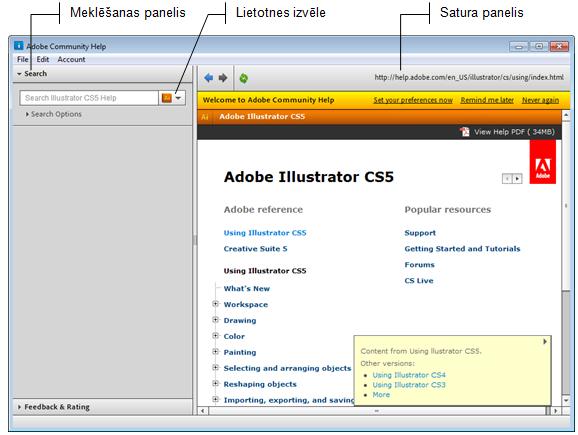
Task: Maximize the Adobe Community Help window
Action: coord(539,46)
